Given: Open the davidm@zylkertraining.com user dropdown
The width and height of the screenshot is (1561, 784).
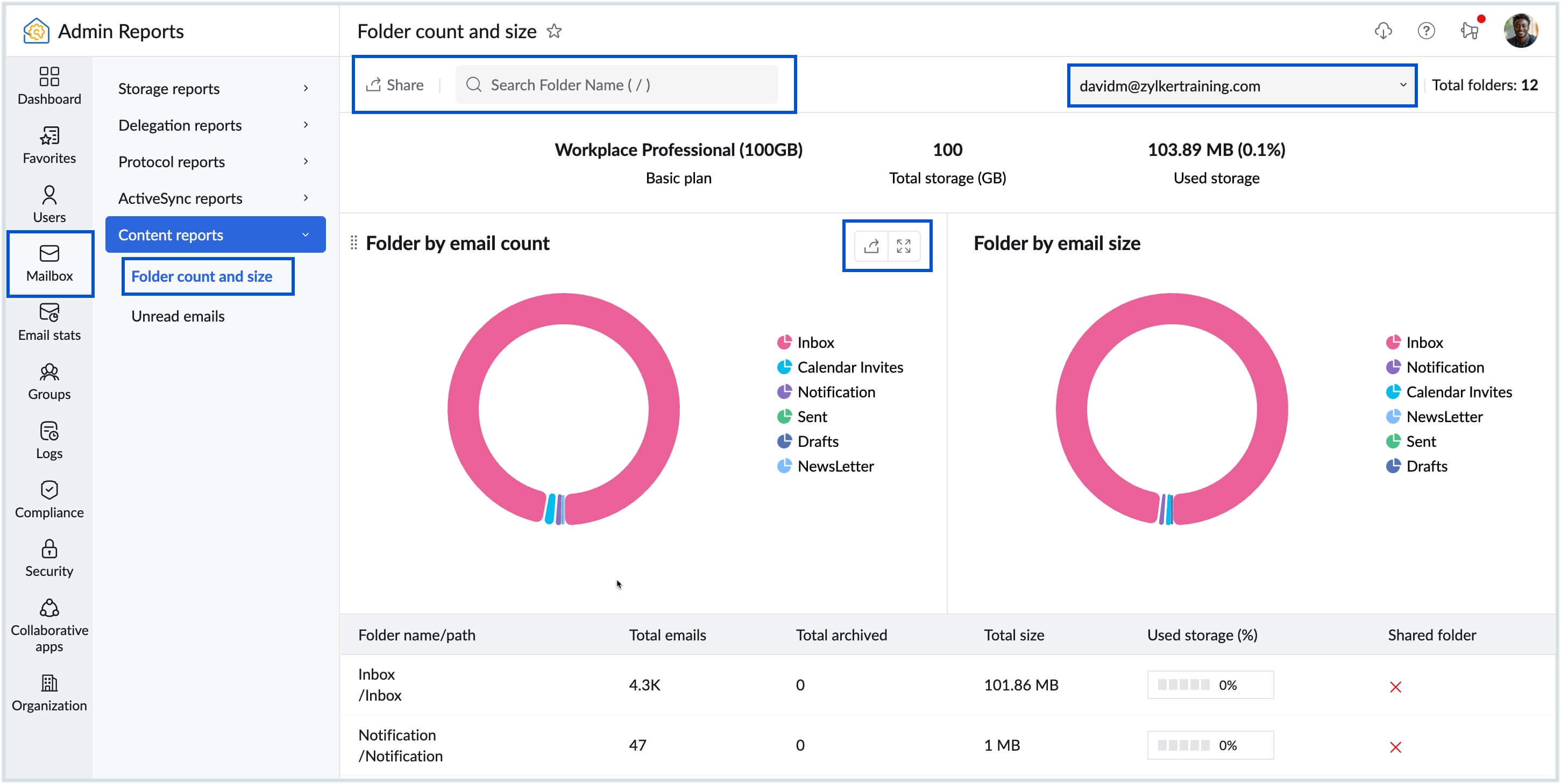Looking at the screenshot, I should click(1241, 86).
